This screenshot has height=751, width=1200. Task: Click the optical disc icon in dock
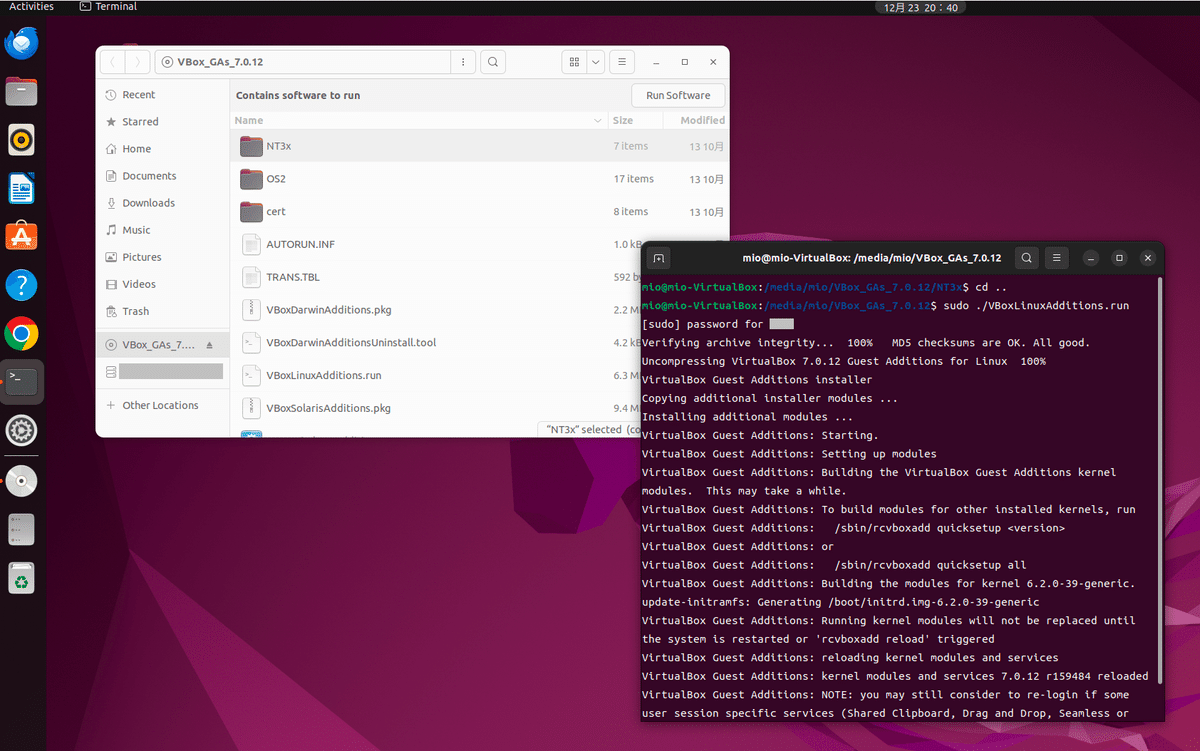click(x=21, y=481)
